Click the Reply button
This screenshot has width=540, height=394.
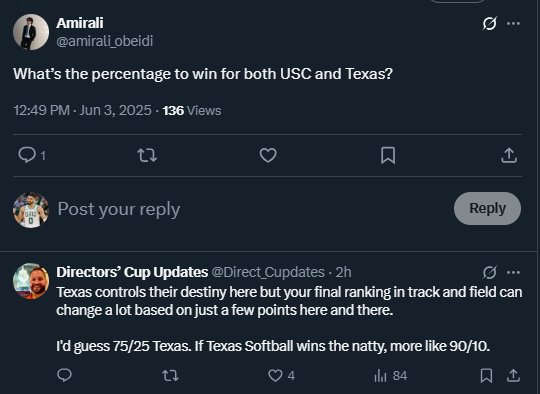click(487, 208)
